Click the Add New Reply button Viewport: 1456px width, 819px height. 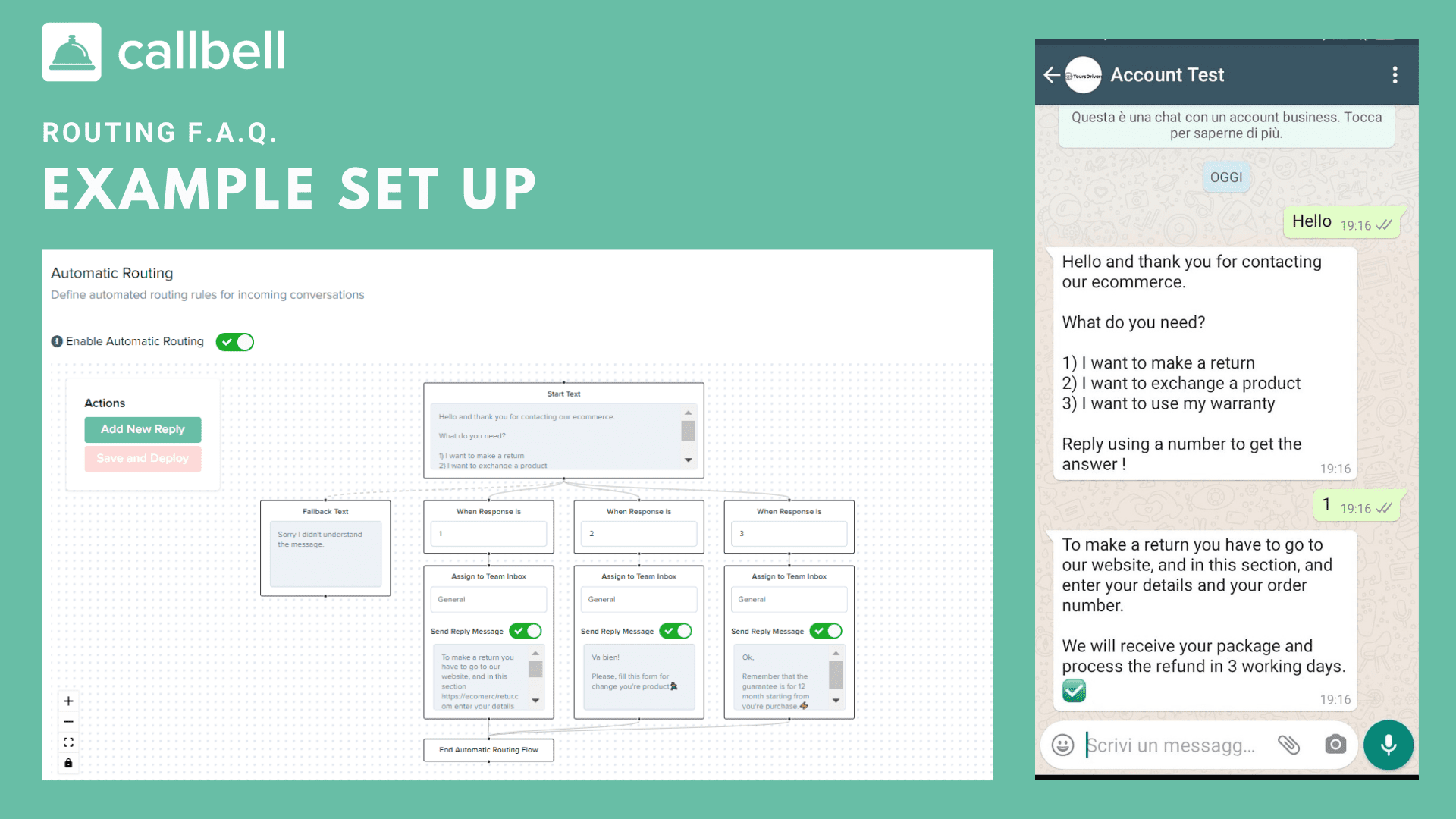(143, 428)
